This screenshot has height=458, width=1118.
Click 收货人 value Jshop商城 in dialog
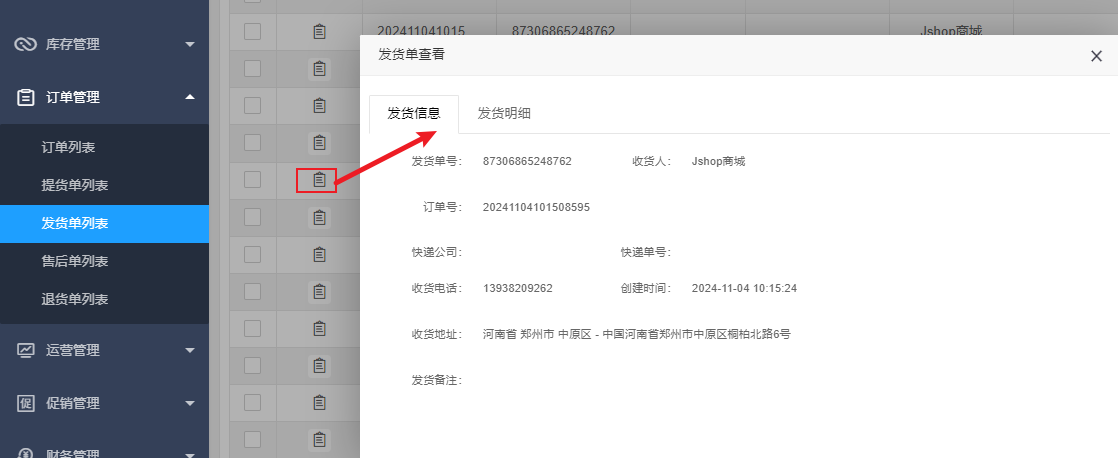[718, 161]
